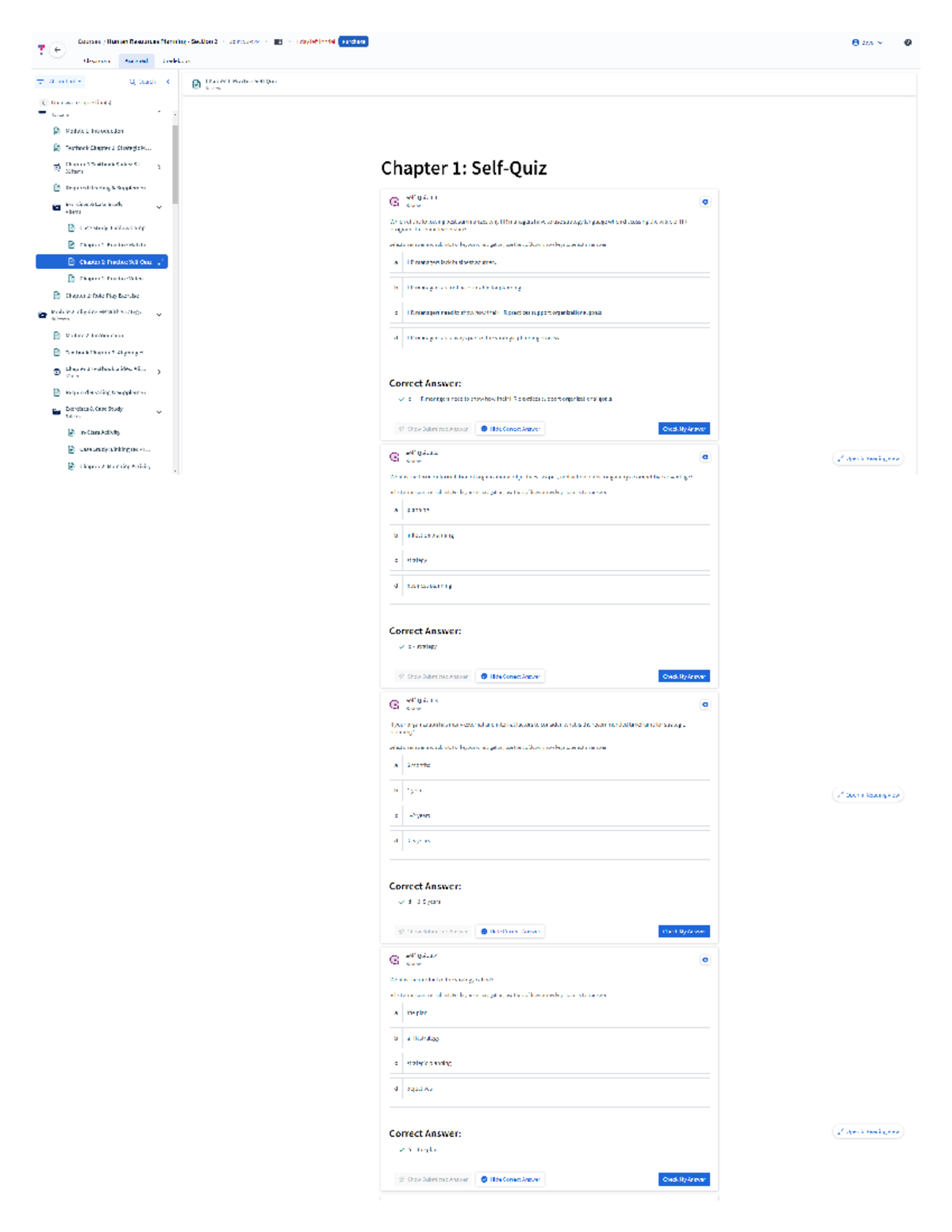Click Check My Answer on the second question

point(684,677)
